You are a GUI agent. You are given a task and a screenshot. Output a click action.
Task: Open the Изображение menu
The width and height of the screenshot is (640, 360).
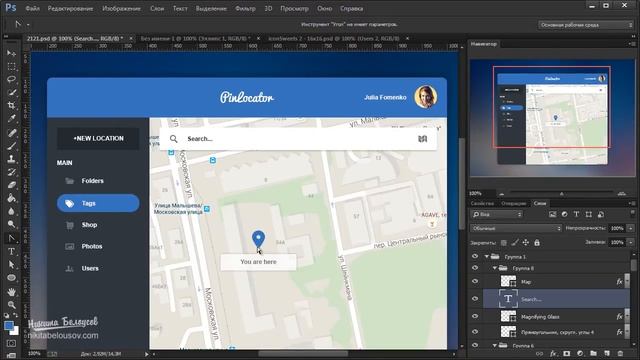tap(120, 8)
